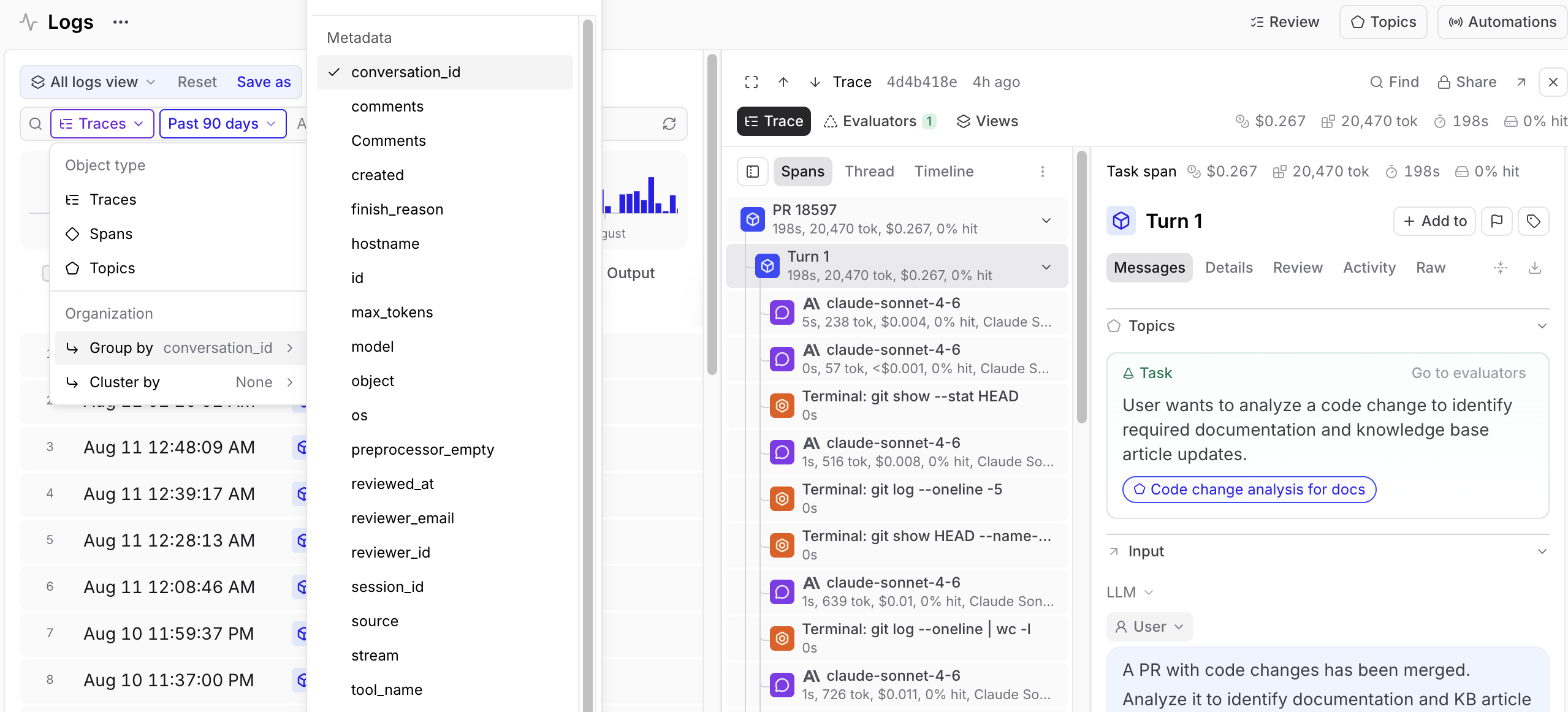Go to previous trace with up arrow
The image size is (1568, 712).
point(783,82)
